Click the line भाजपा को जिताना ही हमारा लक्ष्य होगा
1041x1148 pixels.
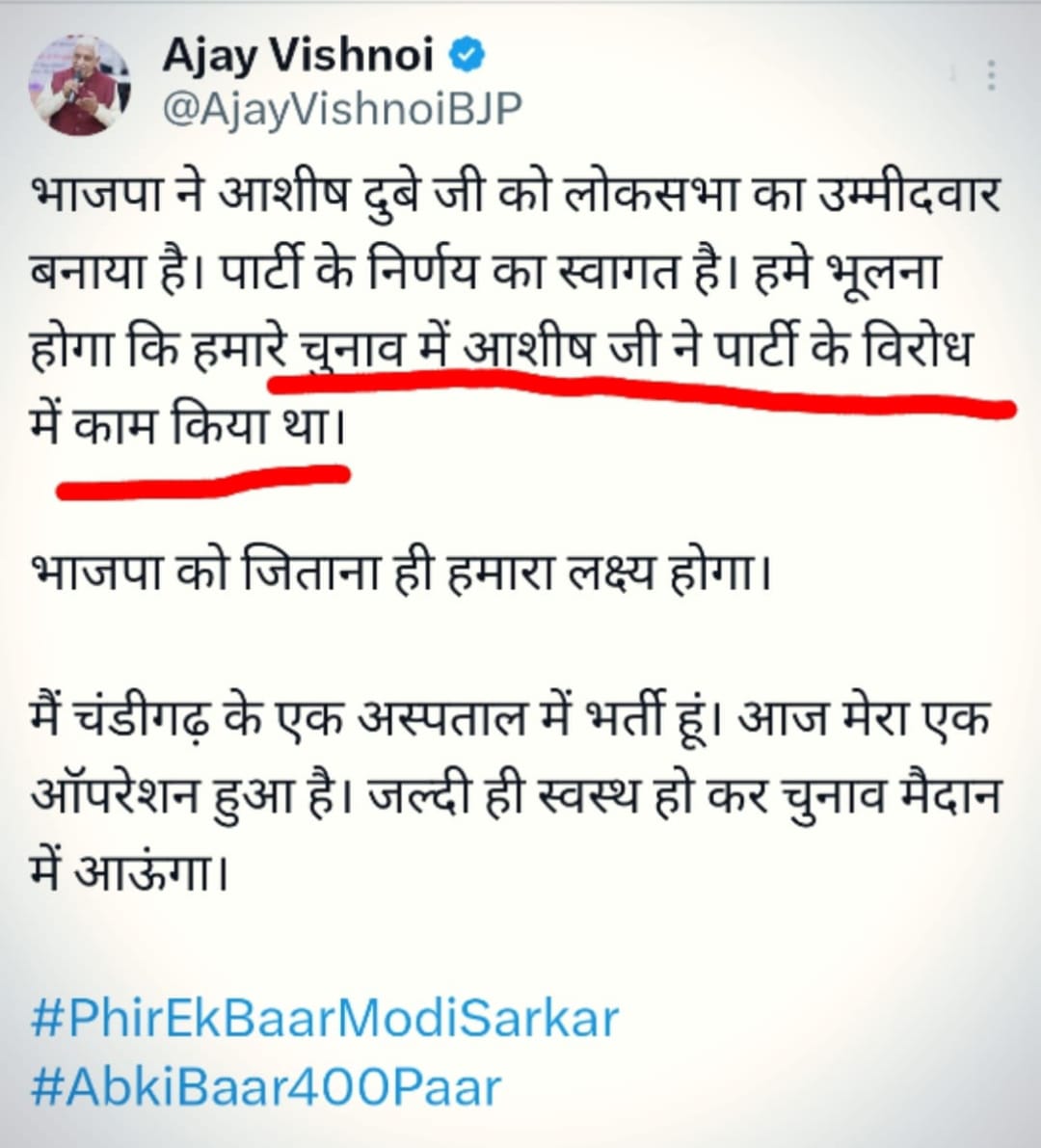pyautogui.click(x=400, y=571)
